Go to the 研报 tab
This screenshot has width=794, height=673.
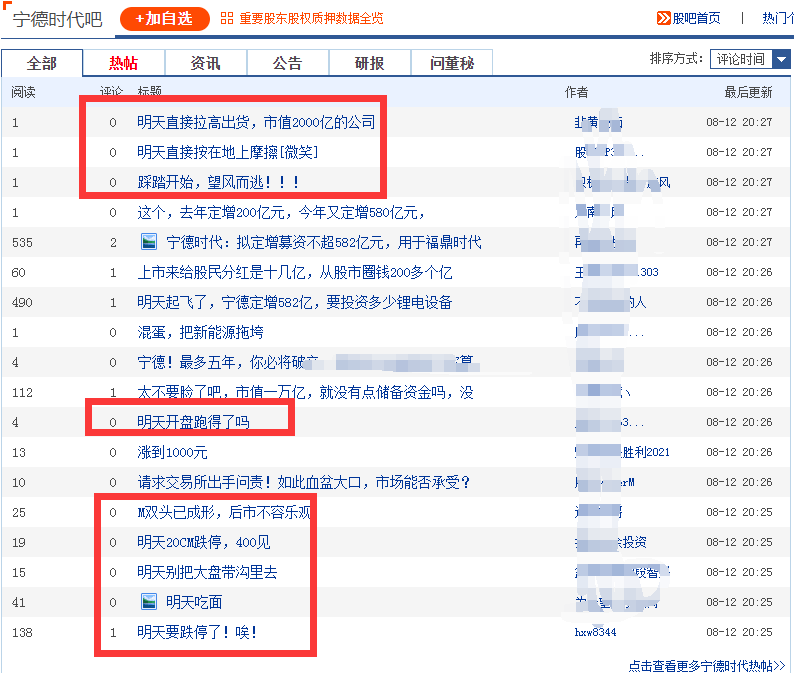[370, 63]
